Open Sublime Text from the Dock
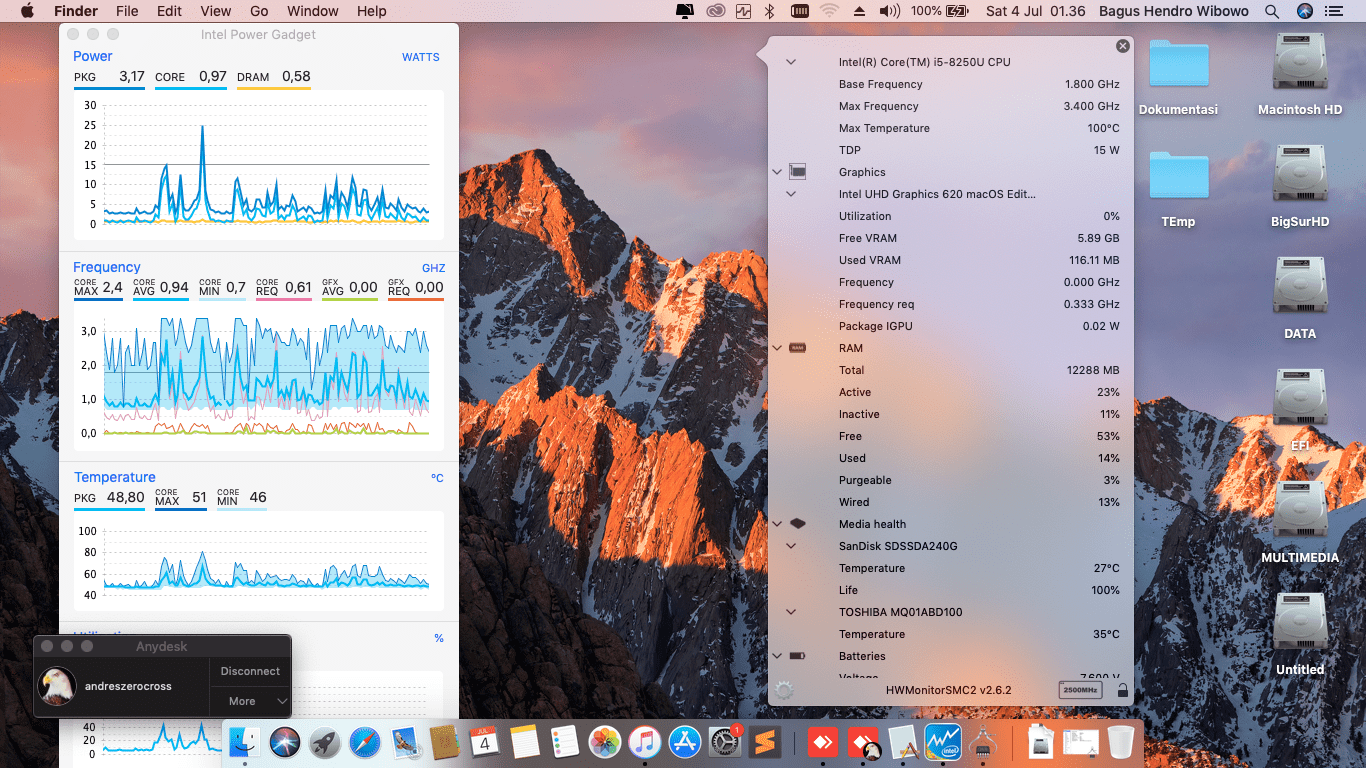 765,742
